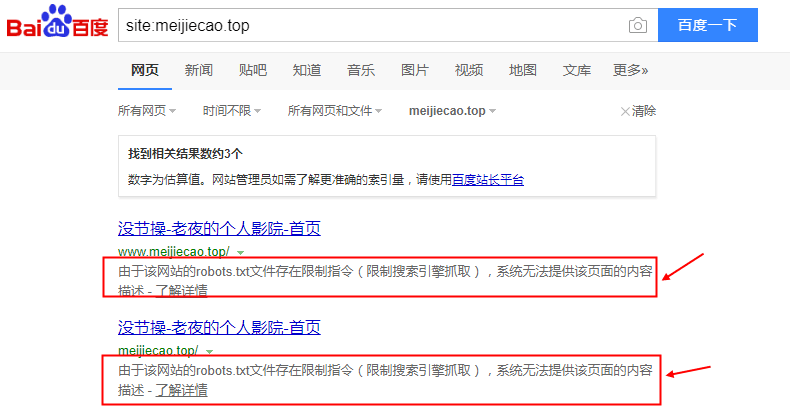Viewport: 790px width, 415px height.
Task: Click the www.meijiecao.top/ green URL
Action: 174,251
